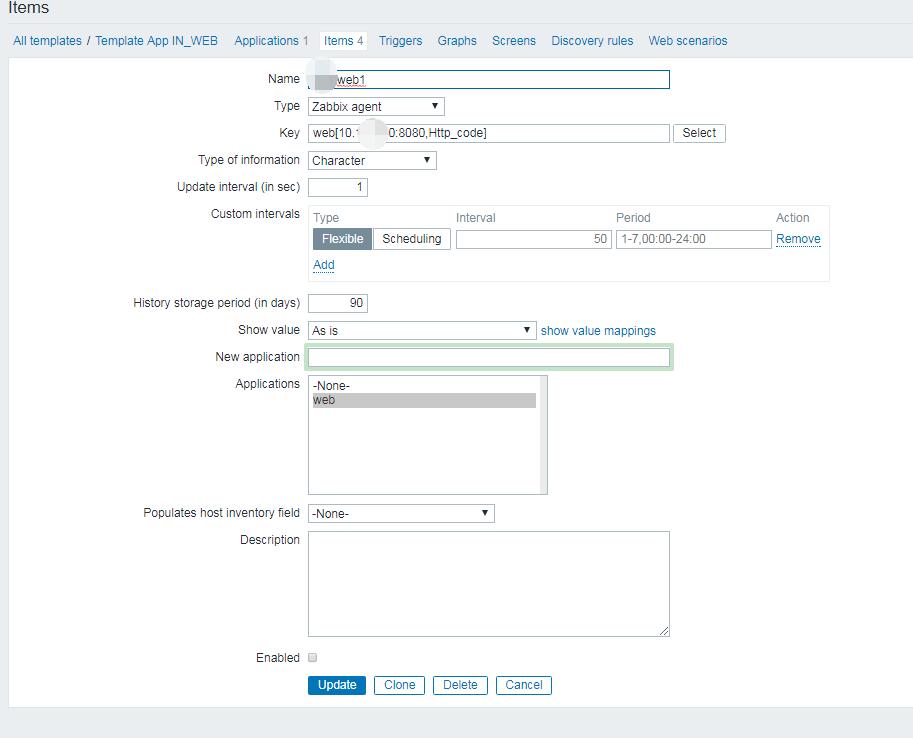The width and height of the screenshot is (913, 738).
Task: Open the Type of information dropdown
Action: click(x=371, y=160)
